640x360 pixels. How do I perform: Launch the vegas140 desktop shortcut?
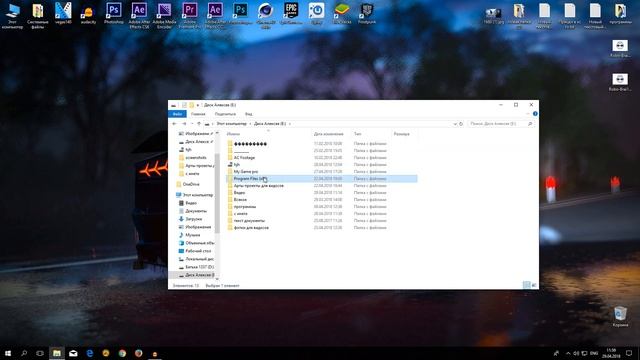[x=63, y=13]
